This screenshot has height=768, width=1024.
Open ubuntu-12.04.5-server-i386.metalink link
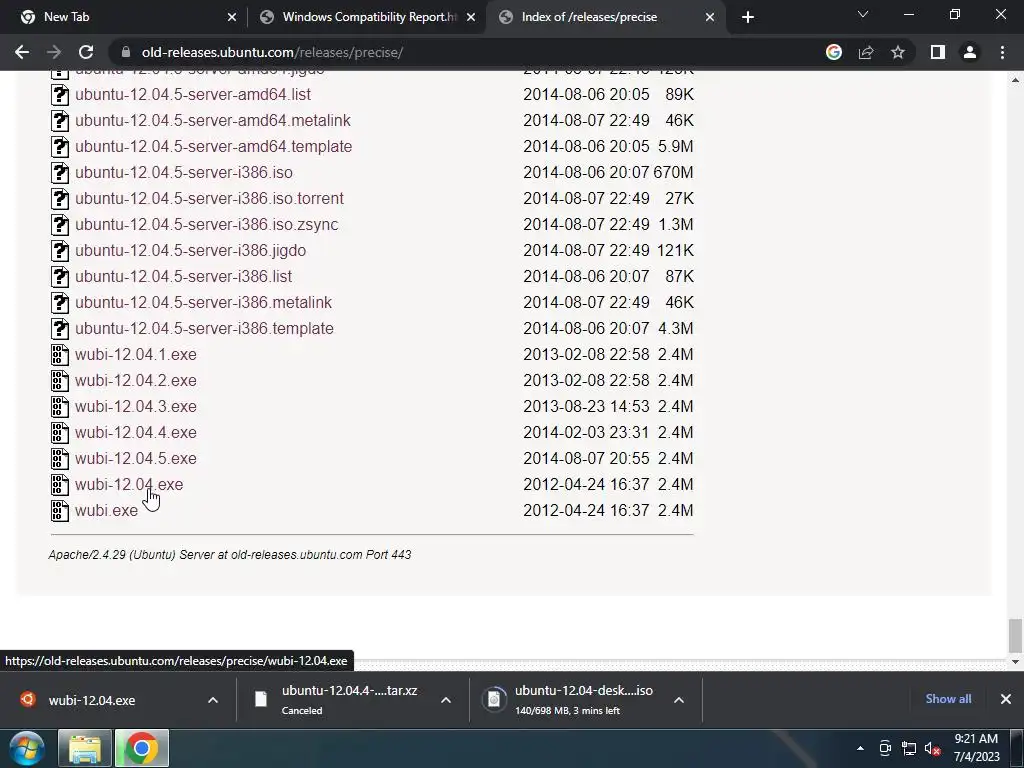203,302
